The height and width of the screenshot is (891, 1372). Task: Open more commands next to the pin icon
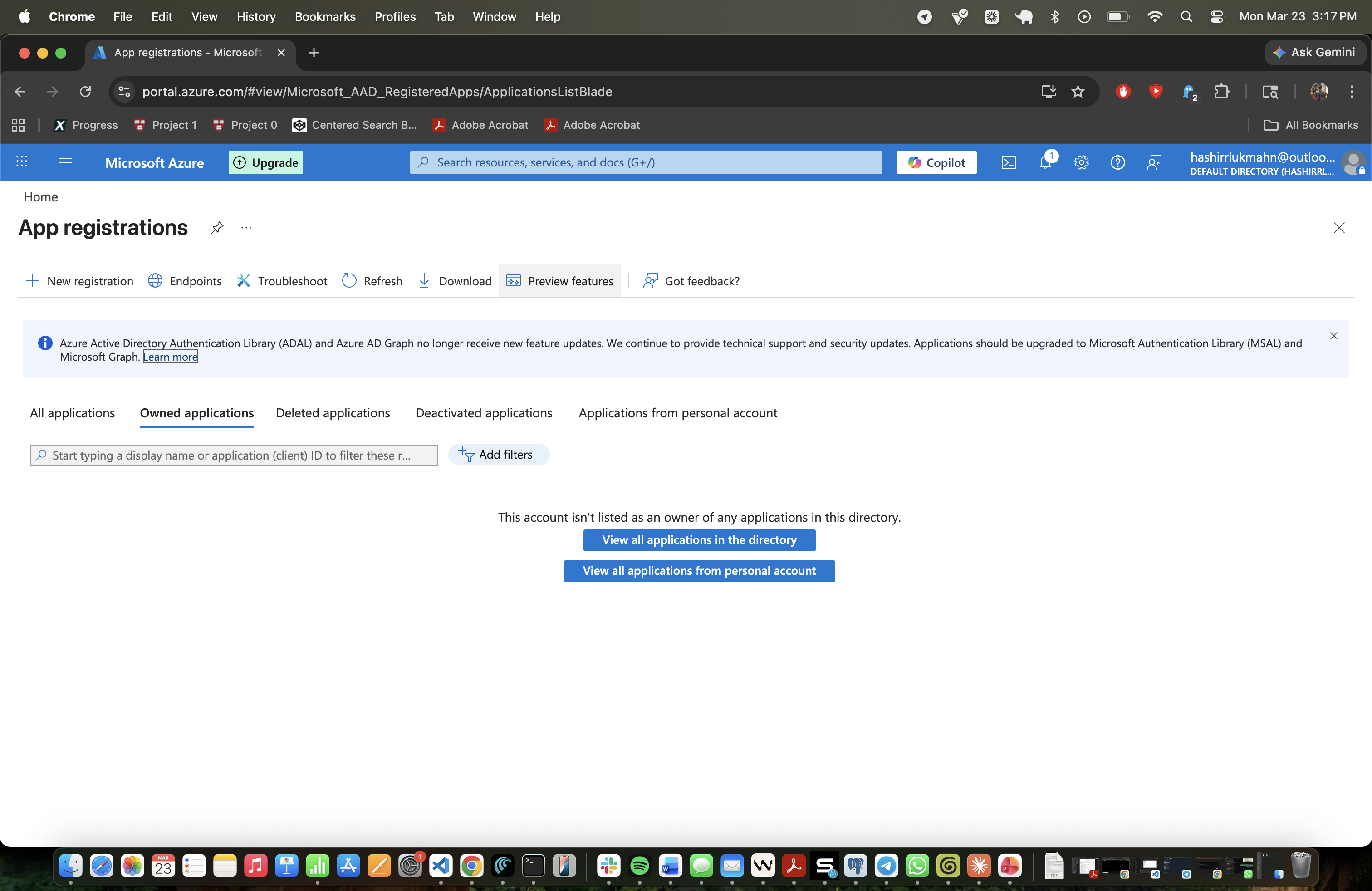coord(246,228)
